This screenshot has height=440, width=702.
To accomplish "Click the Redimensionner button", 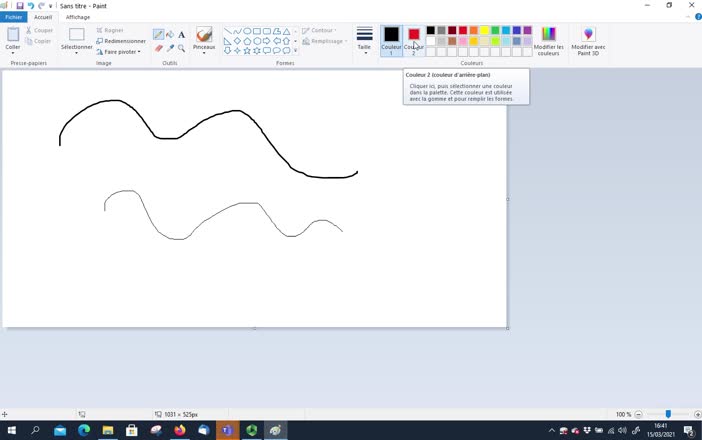I will (121, 41).
